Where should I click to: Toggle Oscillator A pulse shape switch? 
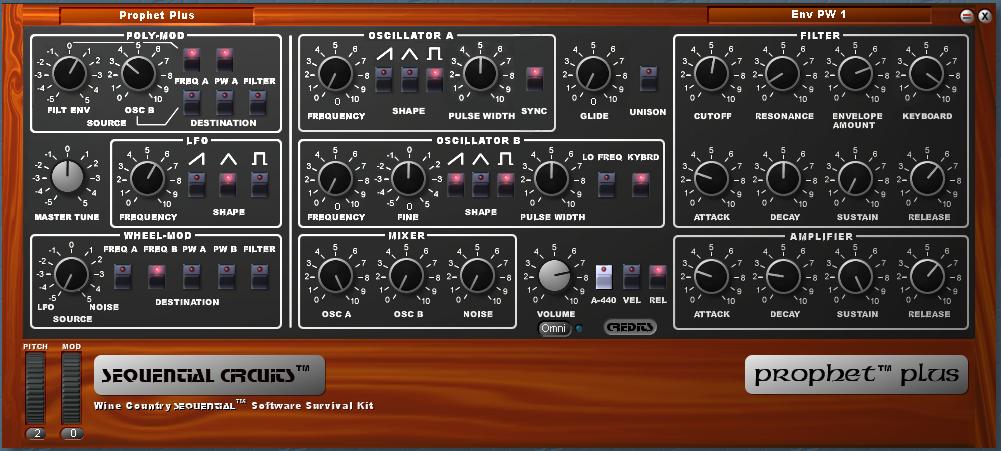tap(435, 79)
